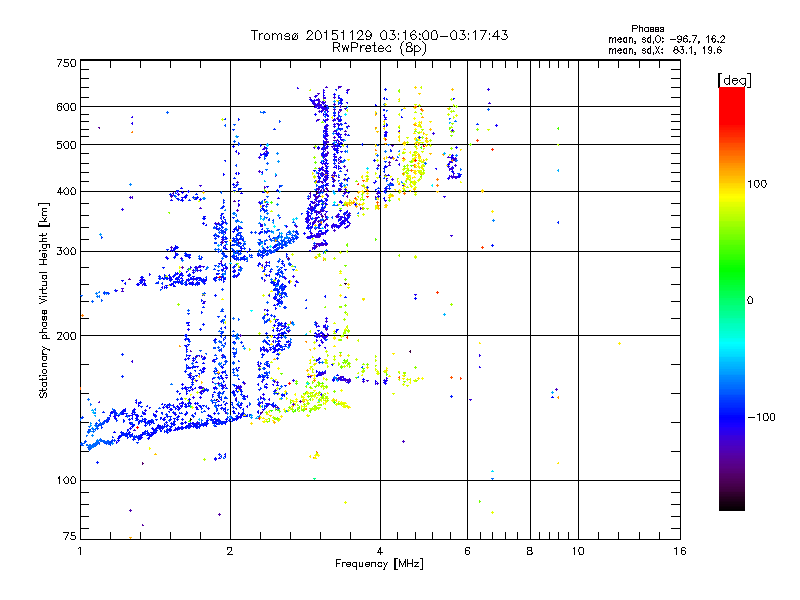
Task: Click the 'Frequency [MHz]' axis label
Action: pyautogui.click(x=379, y=564)
